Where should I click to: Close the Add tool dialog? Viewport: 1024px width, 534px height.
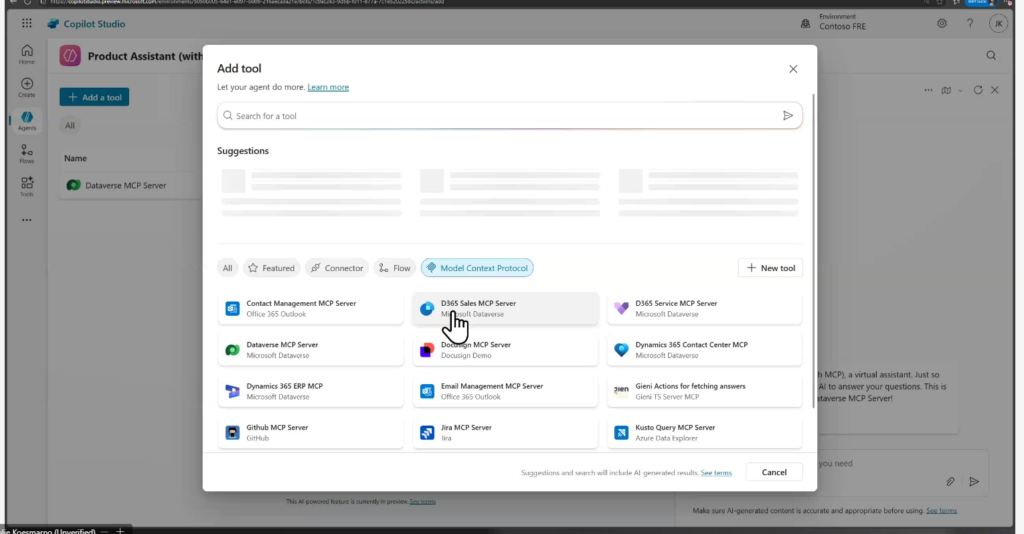793,69
